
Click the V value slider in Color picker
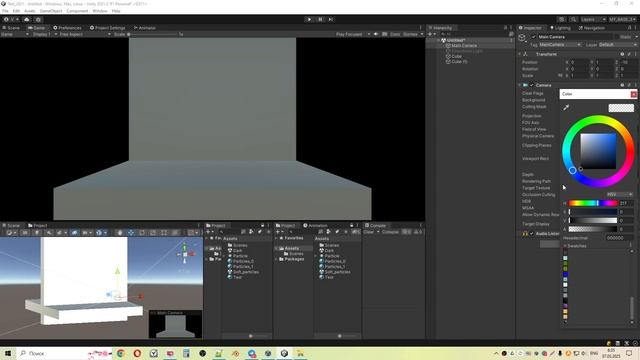(x=593, y=220)
